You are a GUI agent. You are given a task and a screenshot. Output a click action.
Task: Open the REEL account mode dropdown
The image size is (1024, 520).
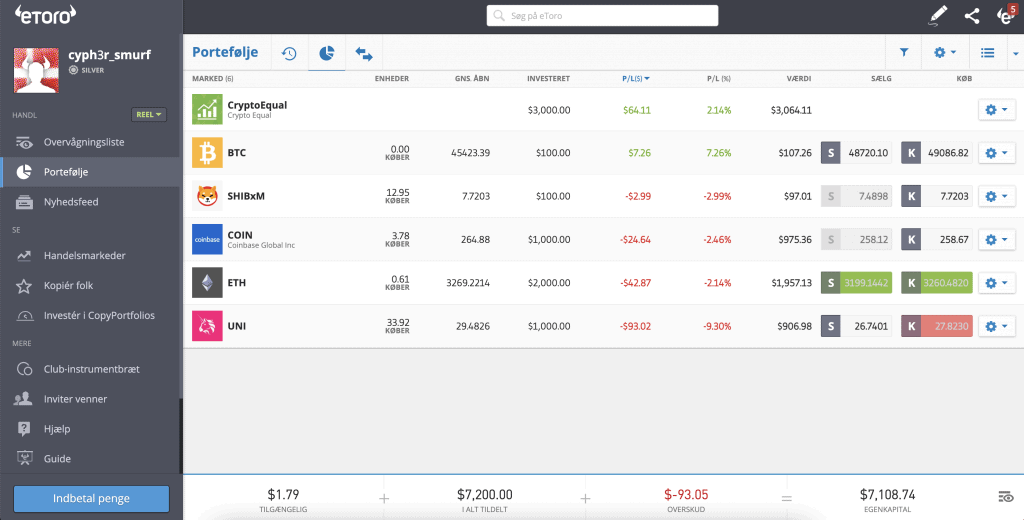pyautogui.click(x=149, y=114)
